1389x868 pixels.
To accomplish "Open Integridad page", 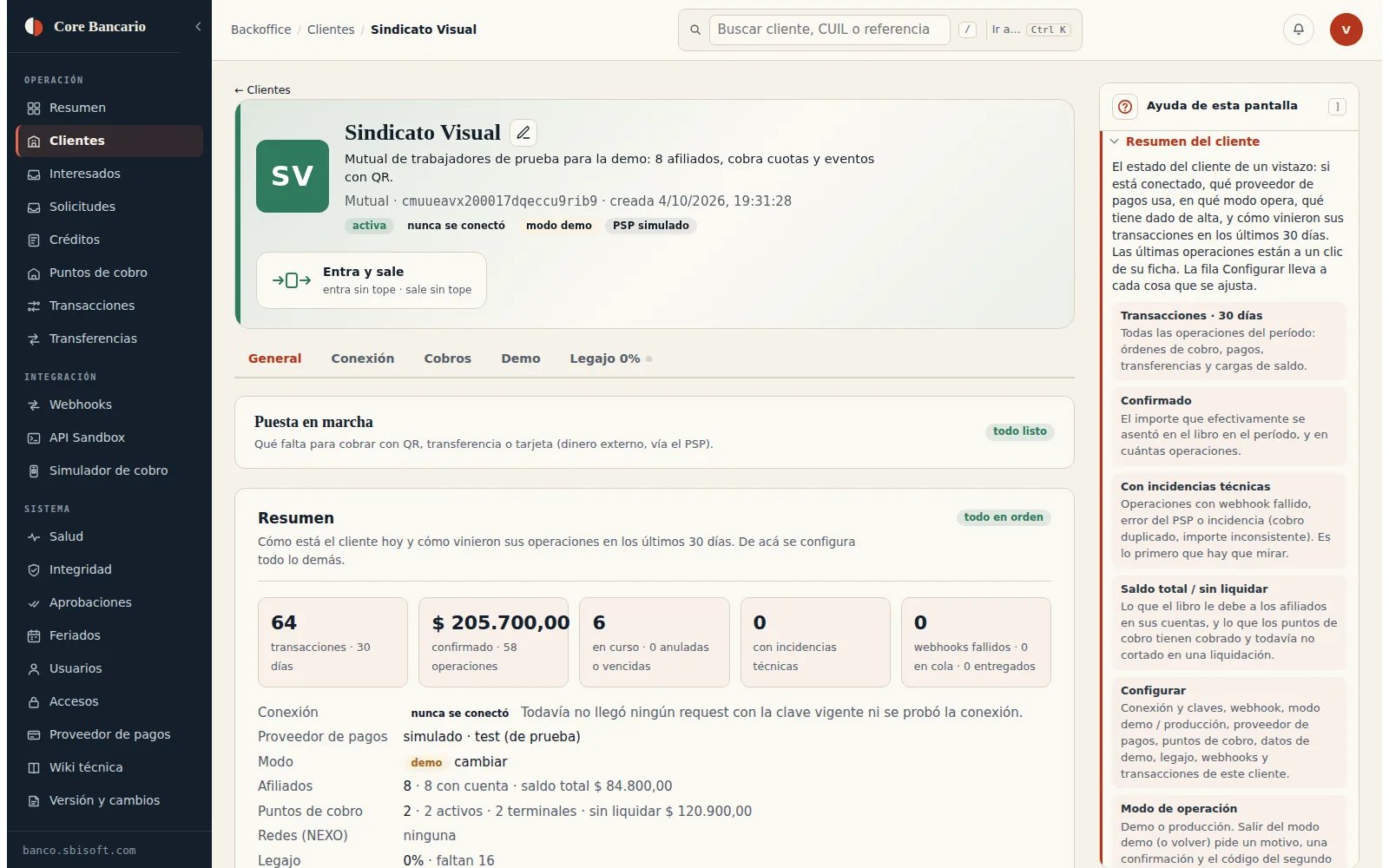I will [109, 569].
